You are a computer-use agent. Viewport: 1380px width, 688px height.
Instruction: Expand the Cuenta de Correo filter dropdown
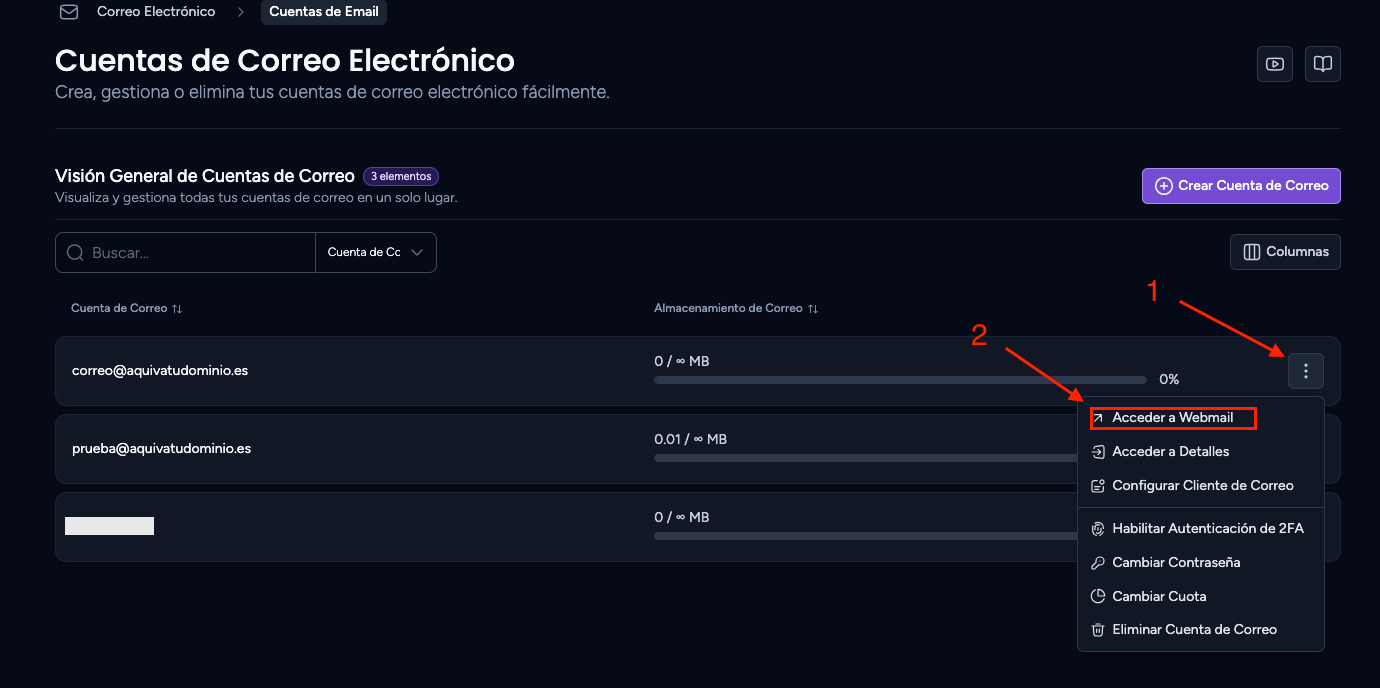coord(376,253)
